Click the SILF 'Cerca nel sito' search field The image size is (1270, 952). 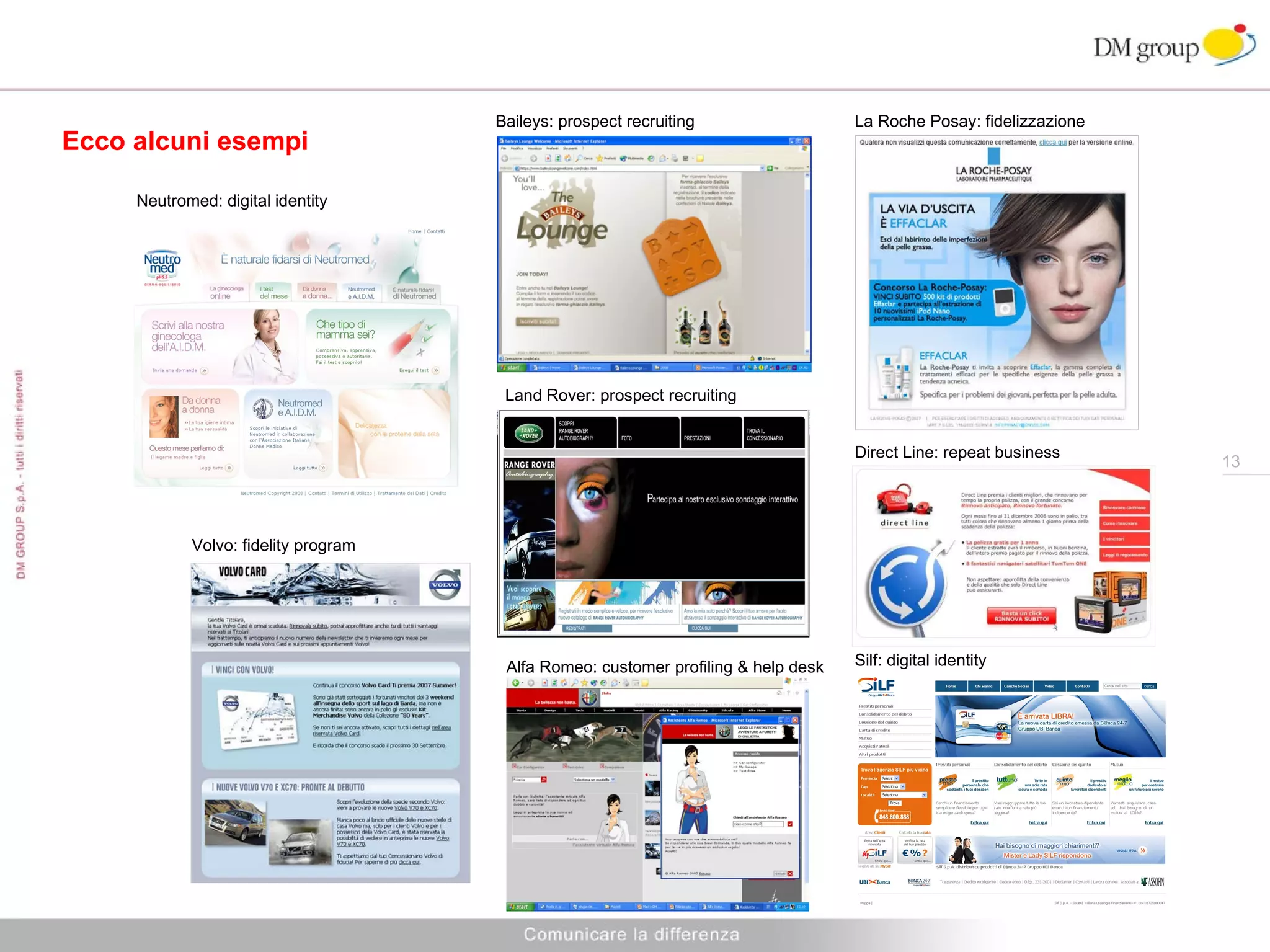(x=1122, y=686)
